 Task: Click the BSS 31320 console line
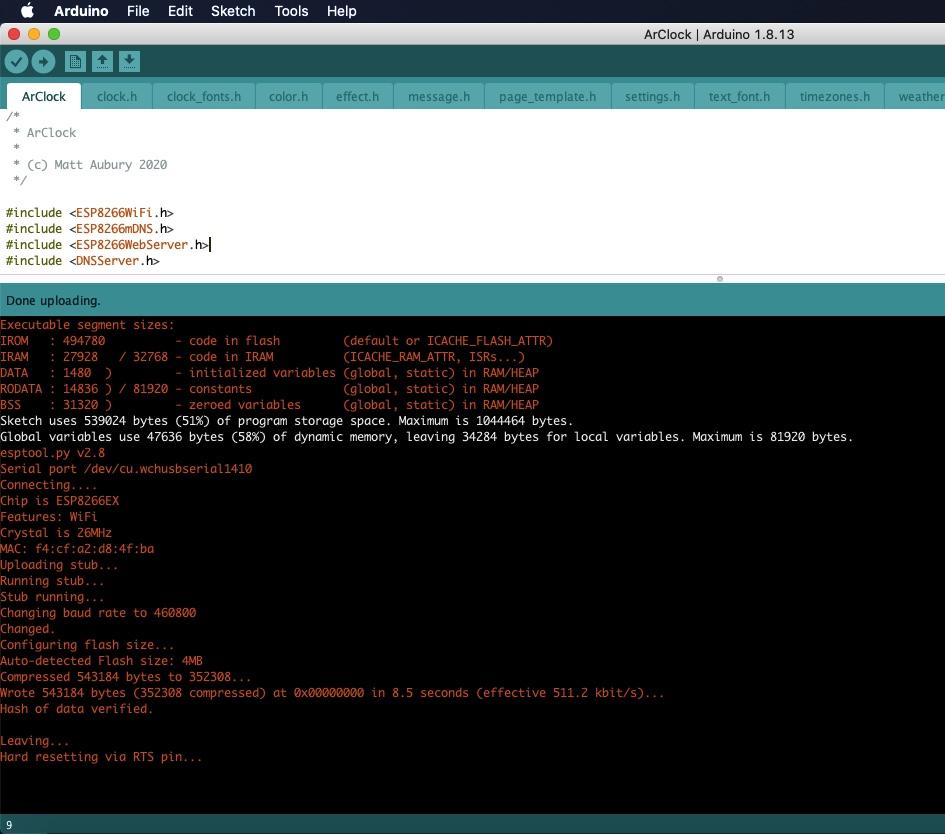(x=270, y=405)
